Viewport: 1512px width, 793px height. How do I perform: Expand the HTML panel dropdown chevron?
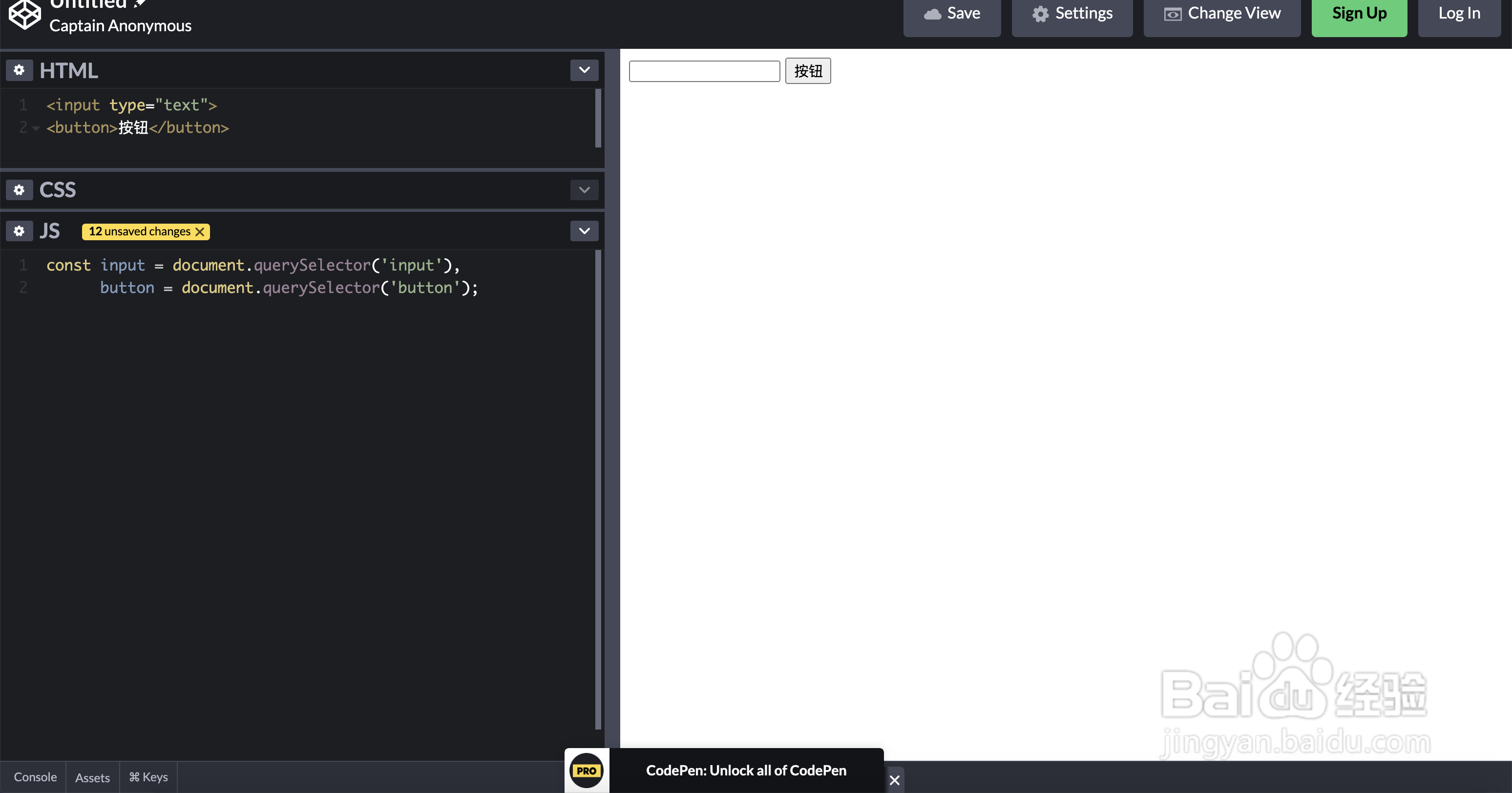tap(584, 70)
